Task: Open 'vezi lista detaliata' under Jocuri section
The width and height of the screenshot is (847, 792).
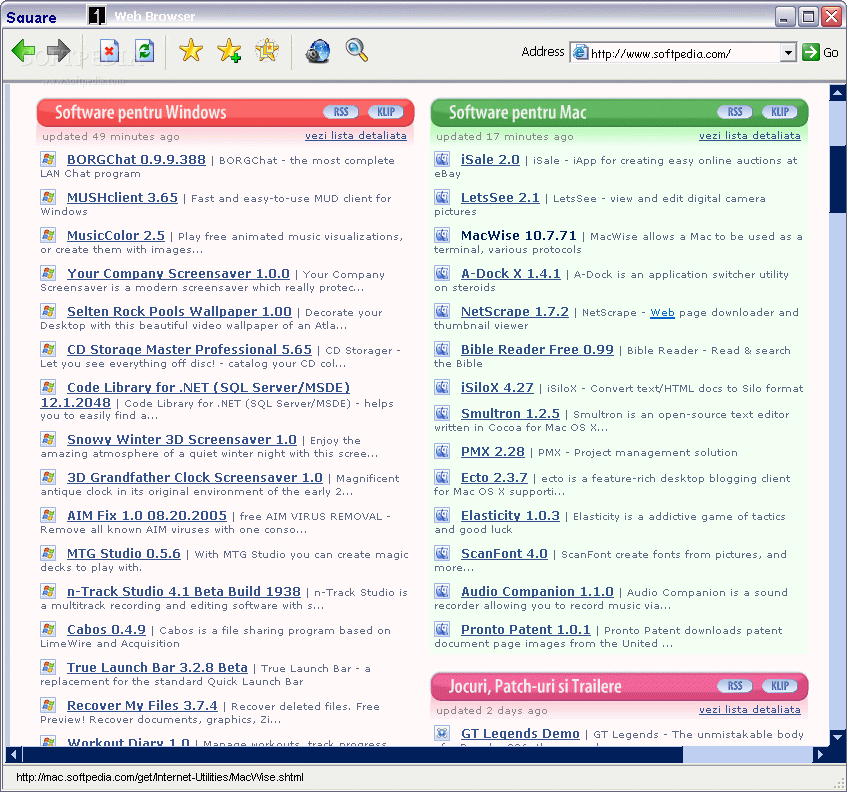Action: [749, 709]
